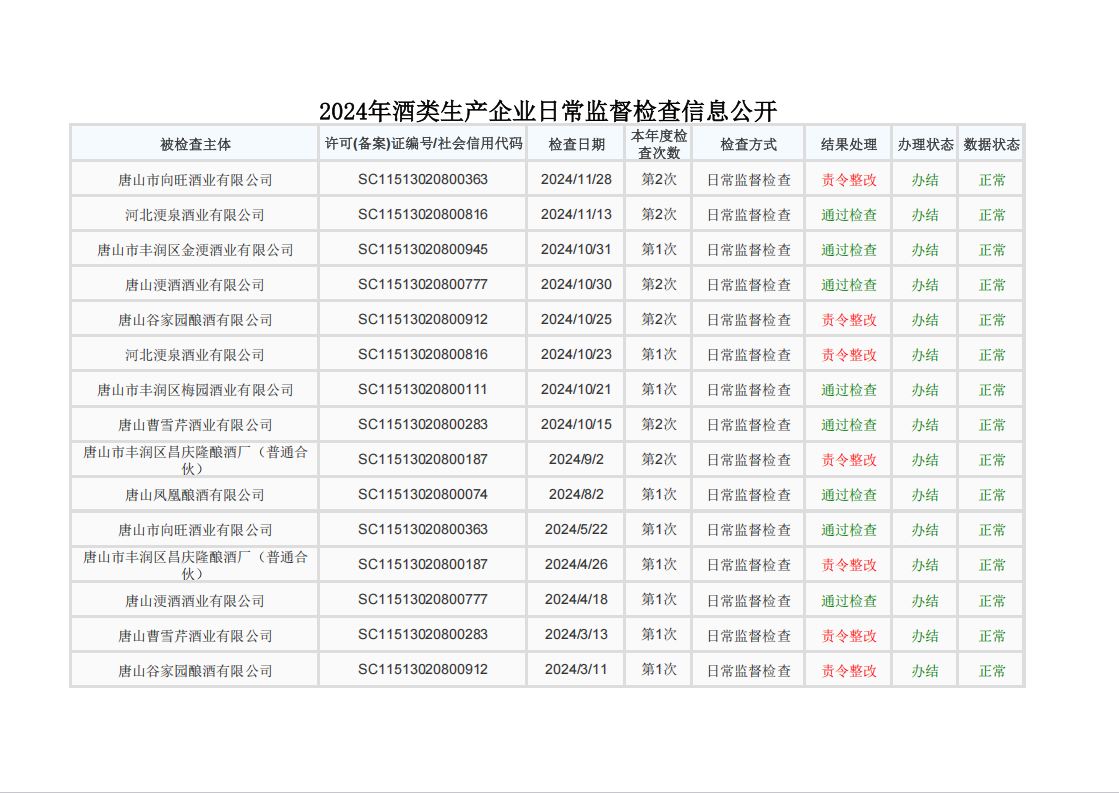The height and width of the screenshot is (793, 1119).
Task: Click 唐山市丰润区金浭酒业有限公司 company name
Action: coord(195,250)
